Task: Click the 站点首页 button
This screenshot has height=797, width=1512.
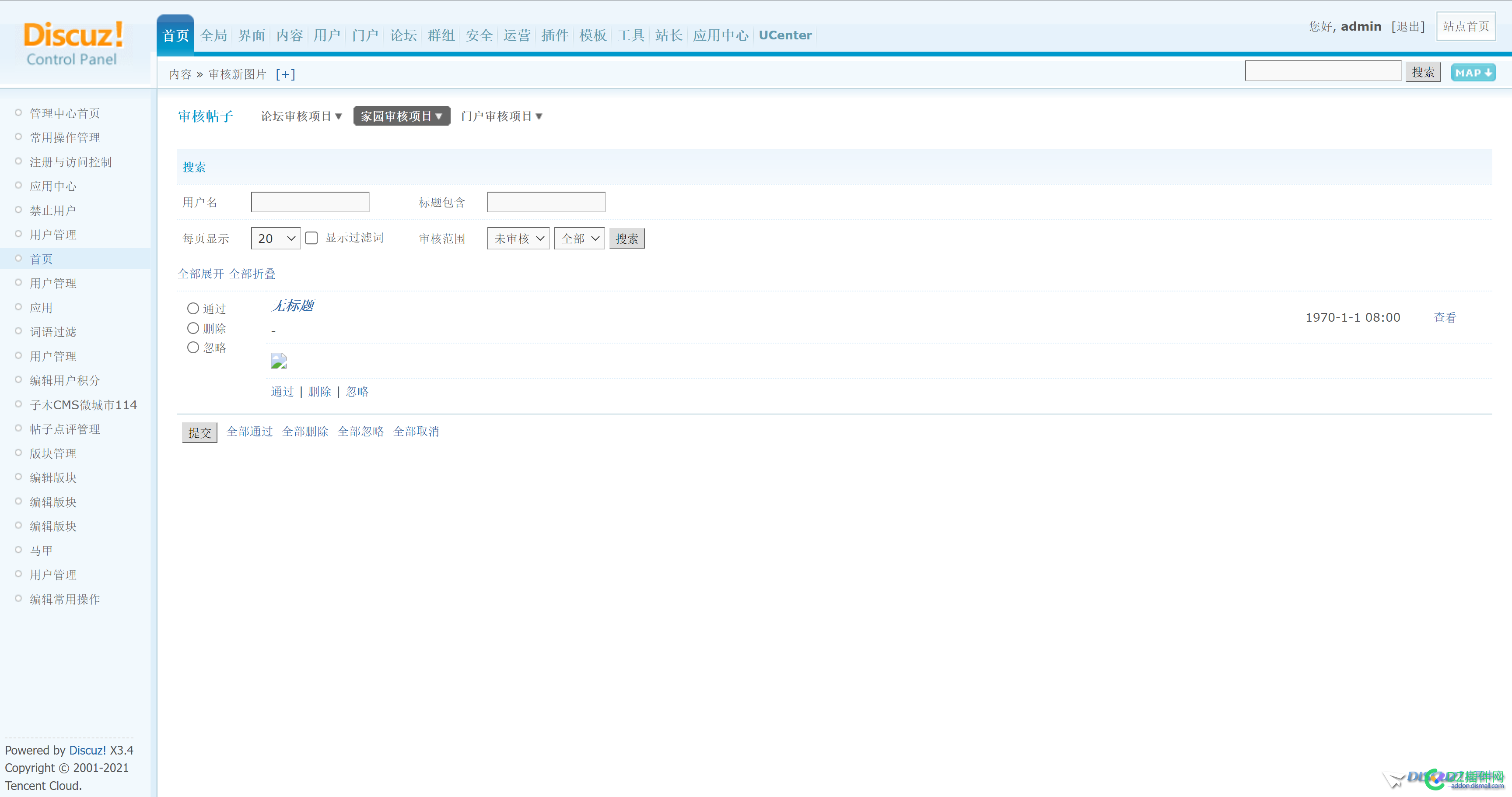Action: pos(1466,26)
